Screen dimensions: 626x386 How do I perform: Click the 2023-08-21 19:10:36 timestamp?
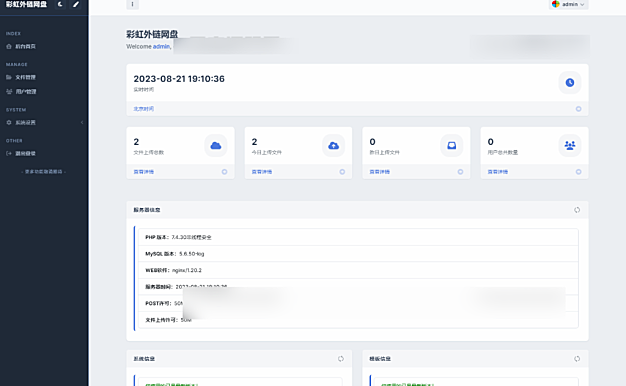pos(179,79)
